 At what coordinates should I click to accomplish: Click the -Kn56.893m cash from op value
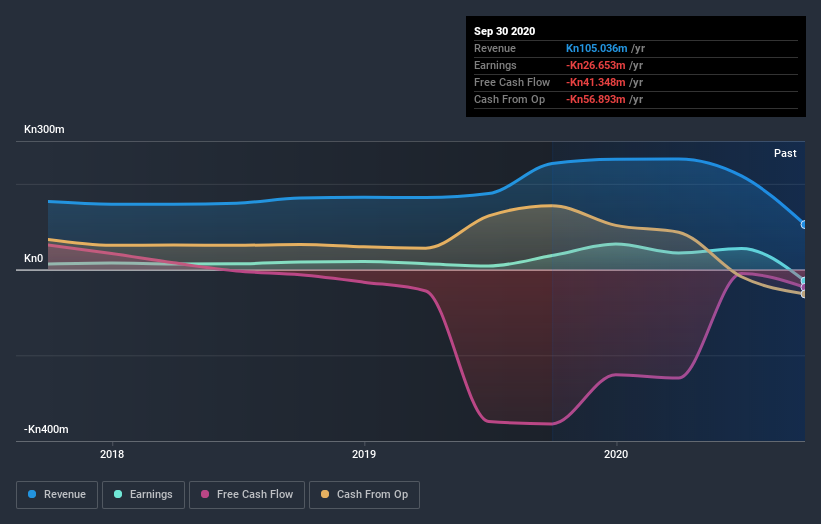coord(595,99)
